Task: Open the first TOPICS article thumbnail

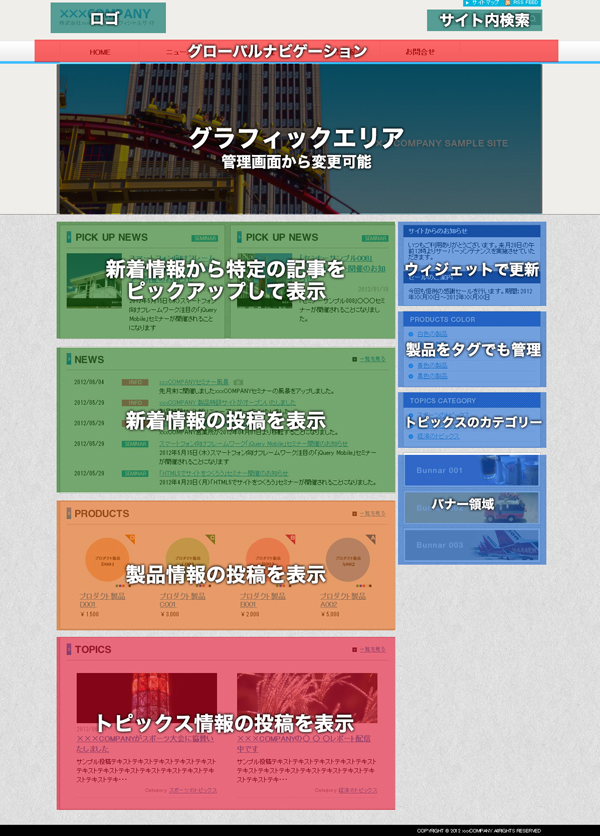Action: click(x=146, y=698)
